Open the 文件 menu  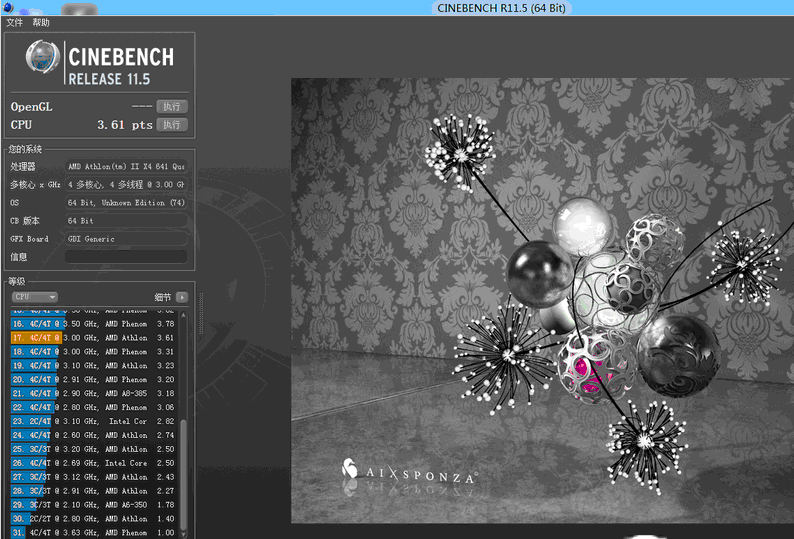15,22
